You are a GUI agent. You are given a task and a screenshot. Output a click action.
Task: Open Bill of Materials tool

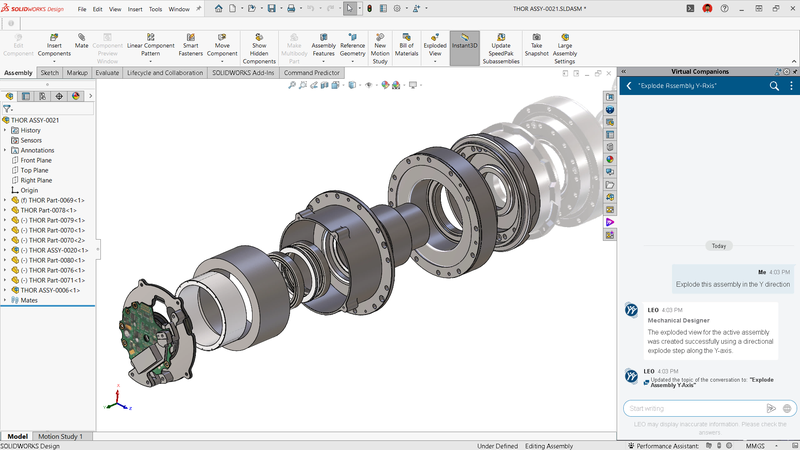(407, 45)
